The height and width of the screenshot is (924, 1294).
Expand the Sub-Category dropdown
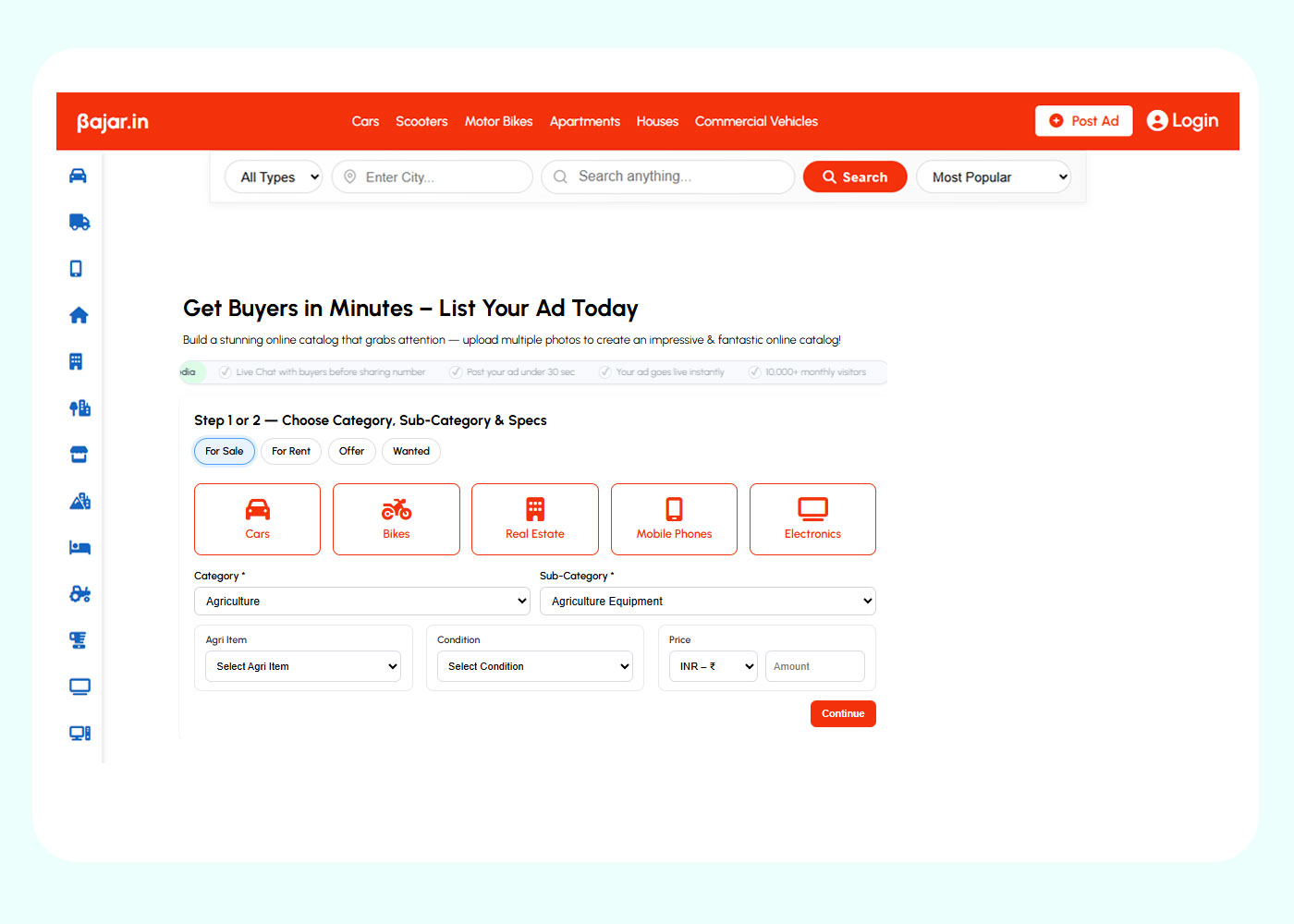(x=706, y=601)
